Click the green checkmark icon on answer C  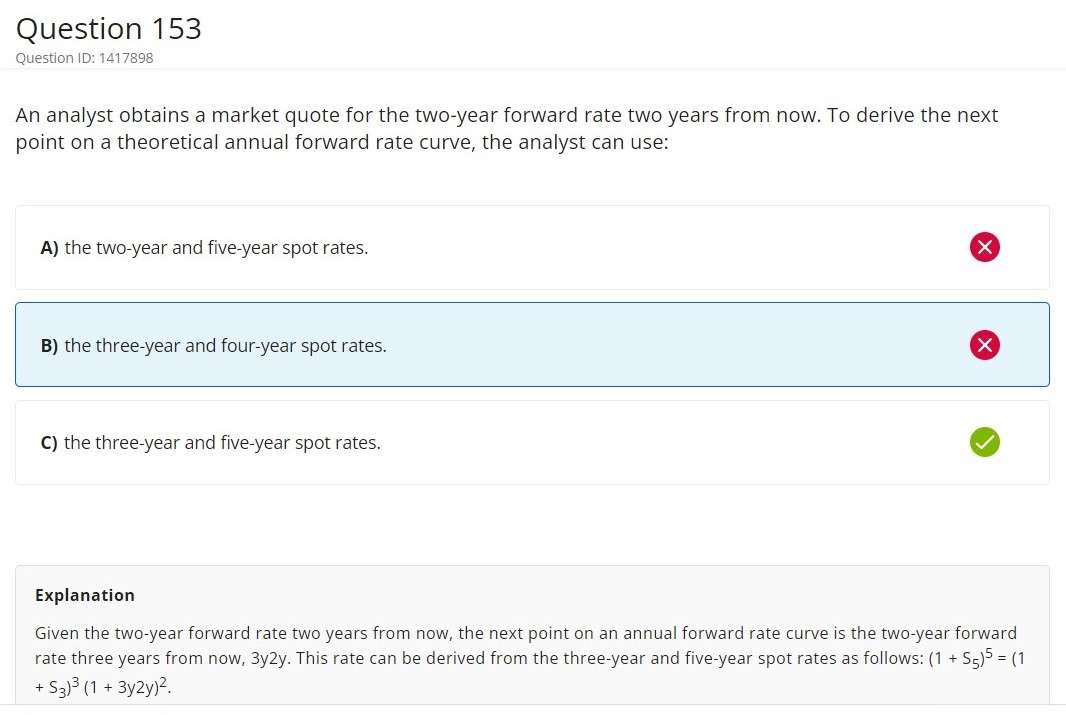pyautogui.click(x=984, y=441)
